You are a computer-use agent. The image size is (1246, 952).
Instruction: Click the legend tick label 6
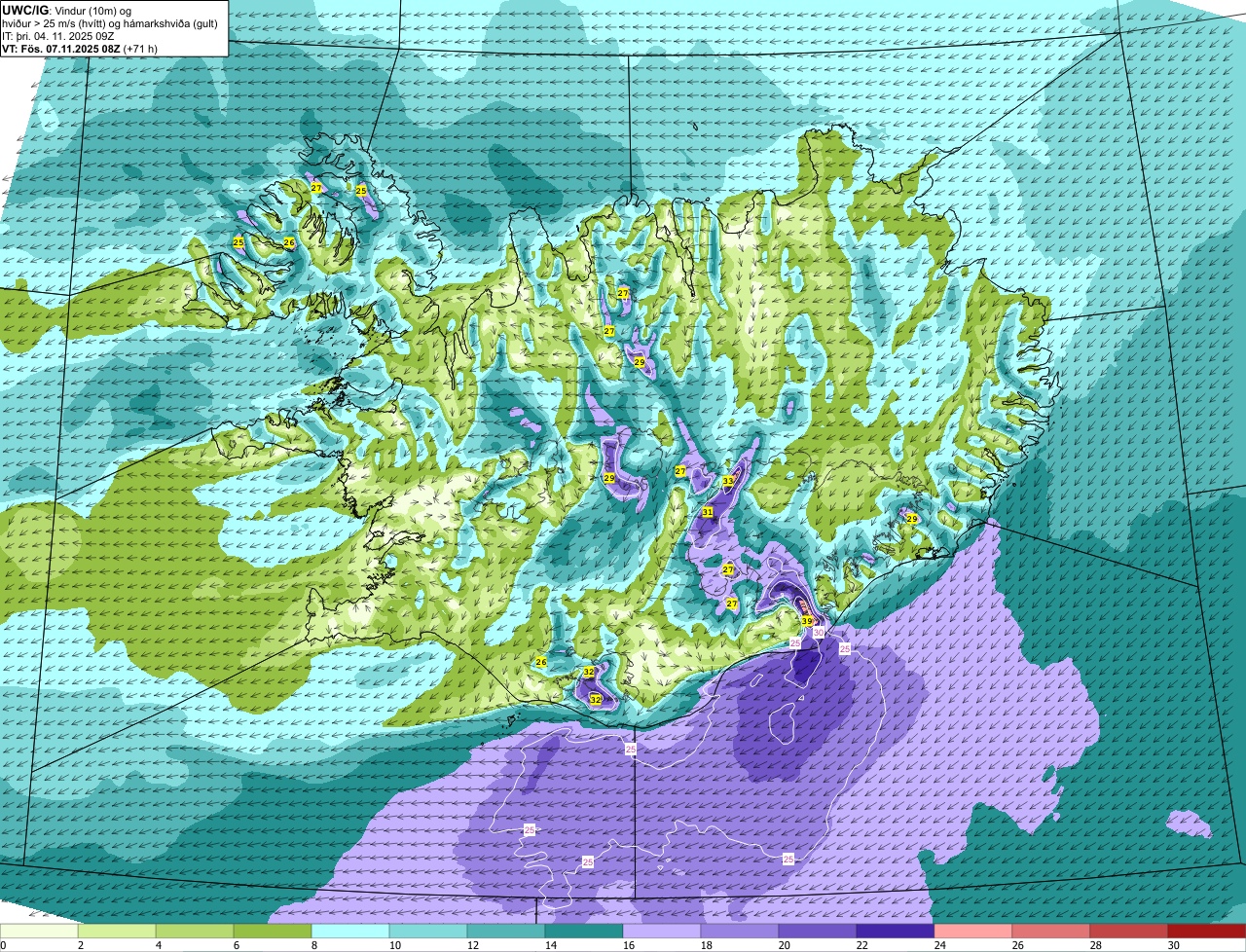coord(236,945)
